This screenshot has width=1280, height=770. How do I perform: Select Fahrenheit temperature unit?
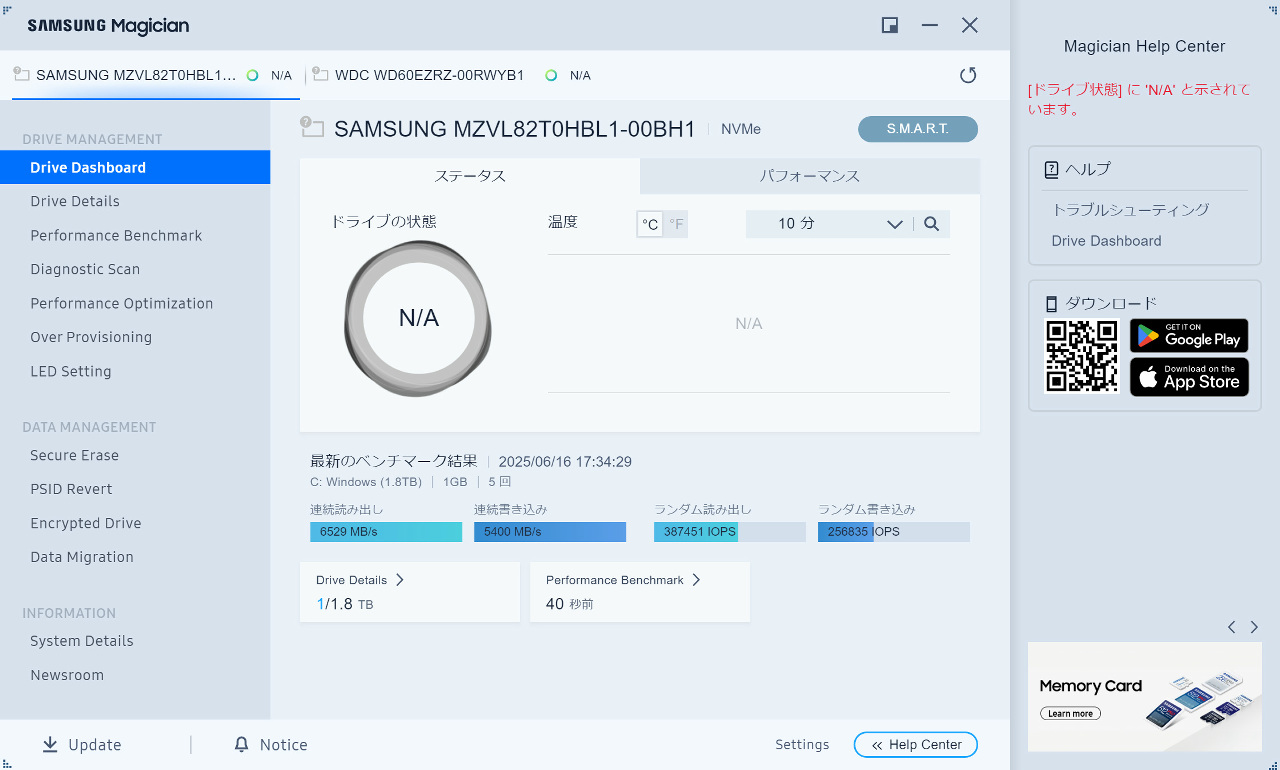point(677,224)
